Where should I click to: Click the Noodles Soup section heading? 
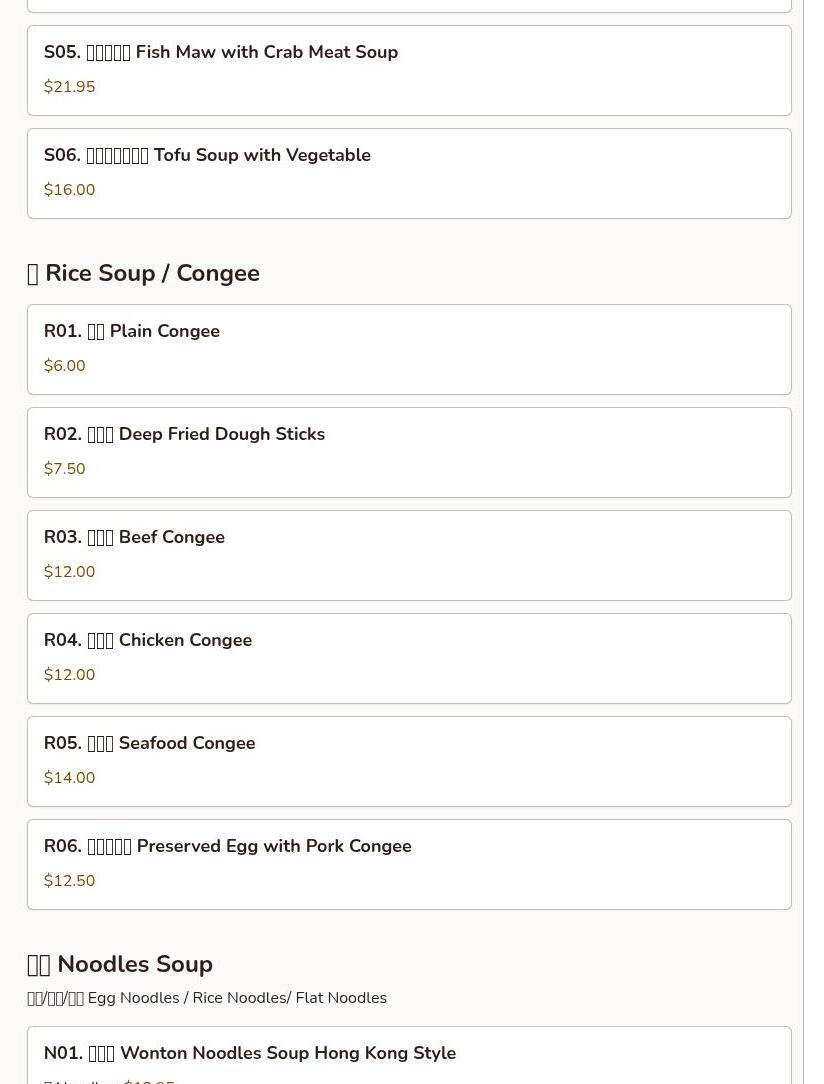[x=120, y=964]
